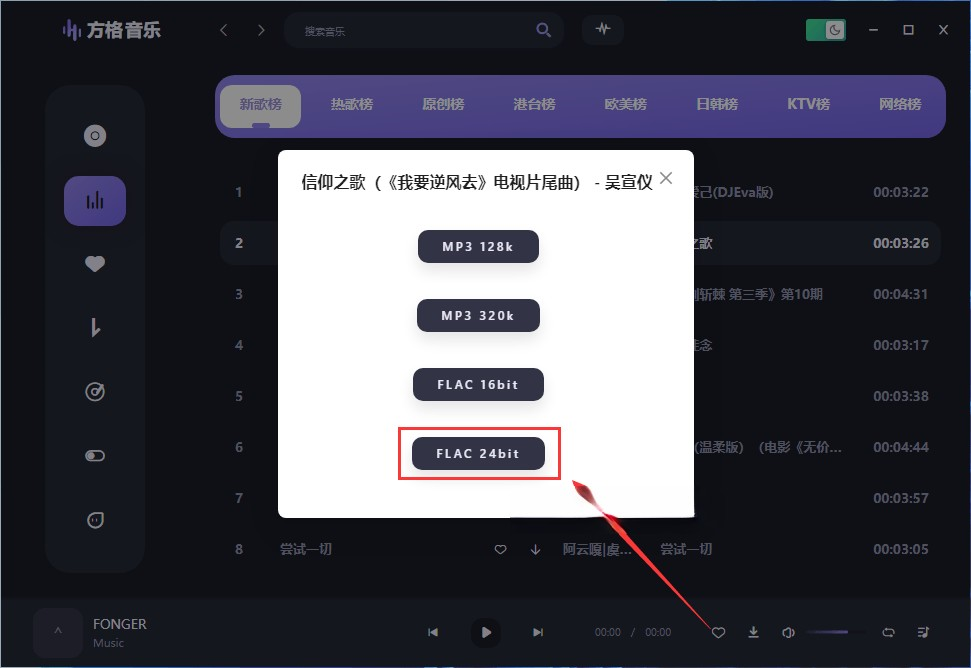Image resolution: width=971 pixels, height=668 pixels.
Task: Click the search magnifier icon
Action: 543,30
